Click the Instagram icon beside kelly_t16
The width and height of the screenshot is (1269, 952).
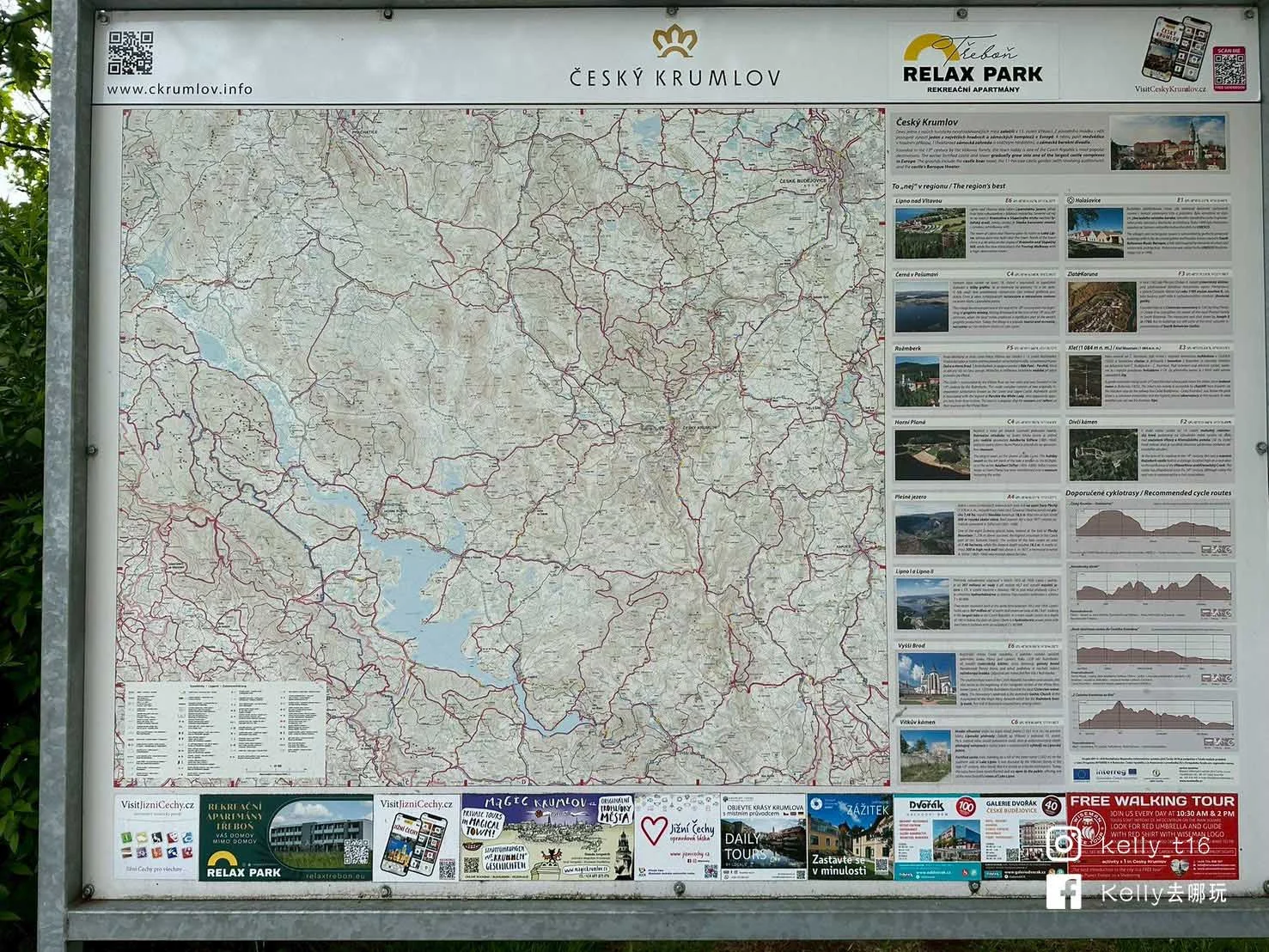coord(1063,845)
